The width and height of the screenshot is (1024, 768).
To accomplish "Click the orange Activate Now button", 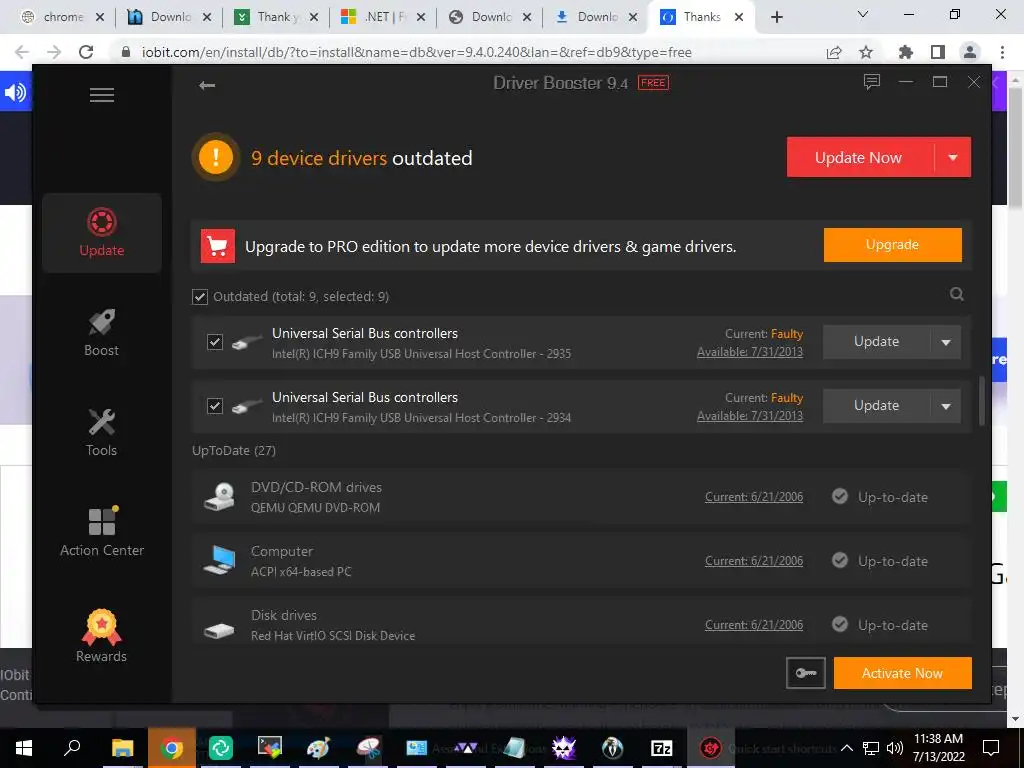I will (903, 673).
